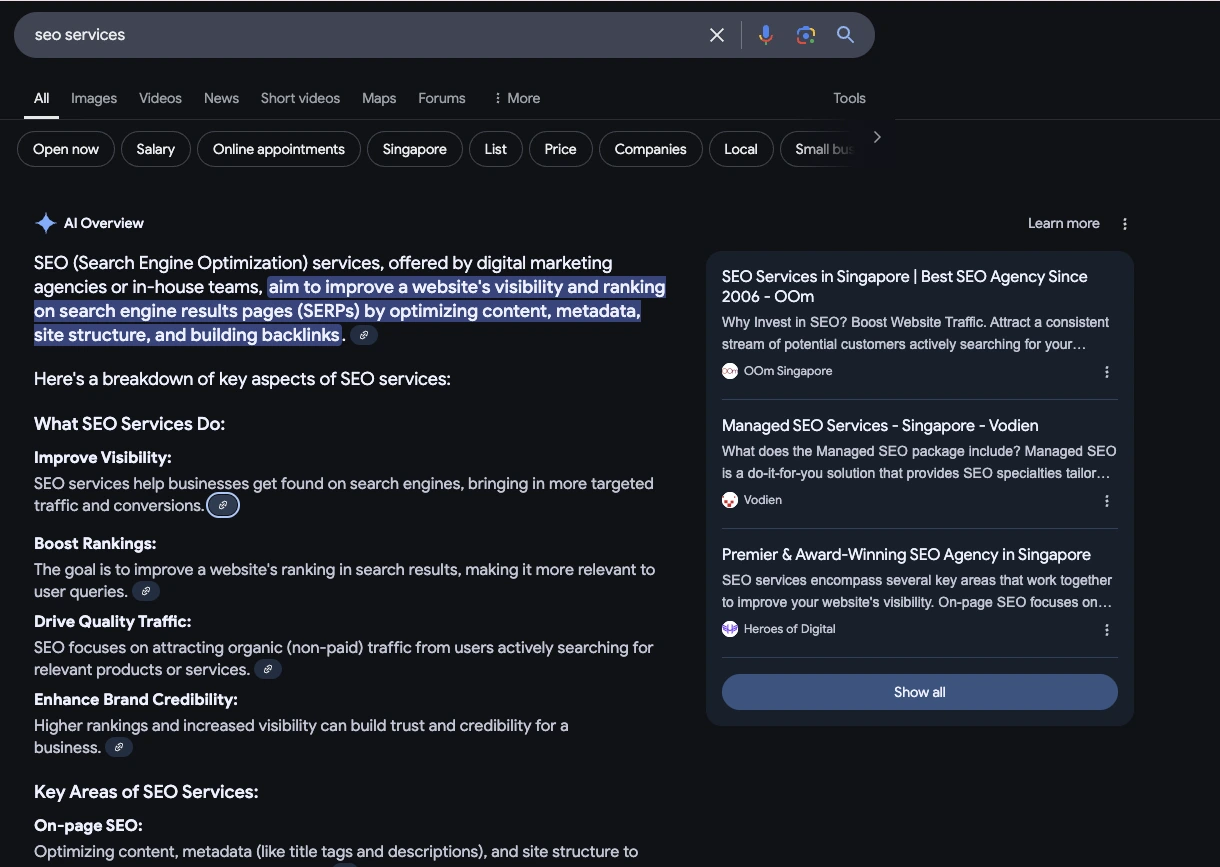Expand the More search categories menu
This screenshot has height=867, width=1220.
click(516, 98)
